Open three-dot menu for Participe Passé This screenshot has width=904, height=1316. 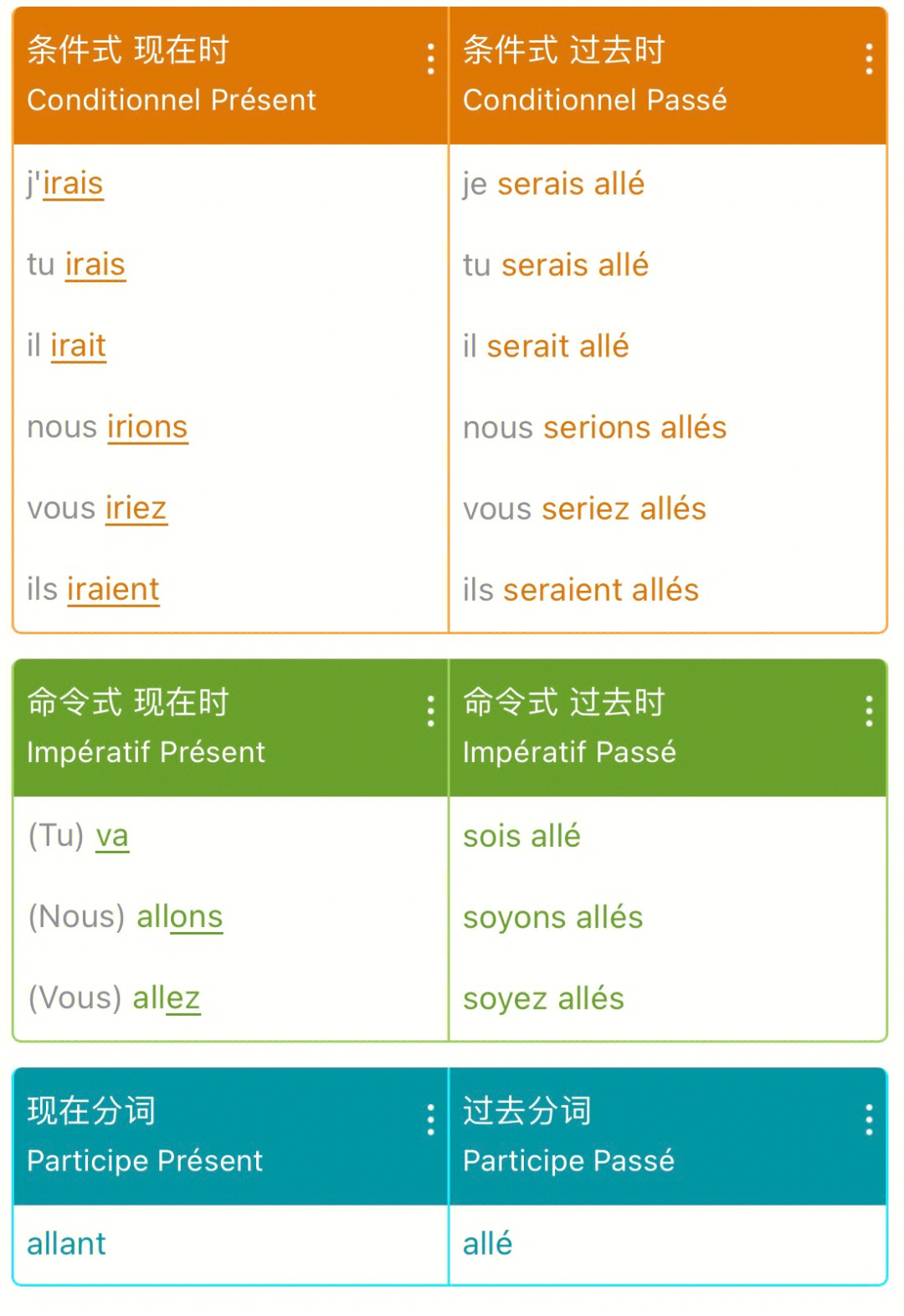pyautogui.click(x=869, y=1119)
